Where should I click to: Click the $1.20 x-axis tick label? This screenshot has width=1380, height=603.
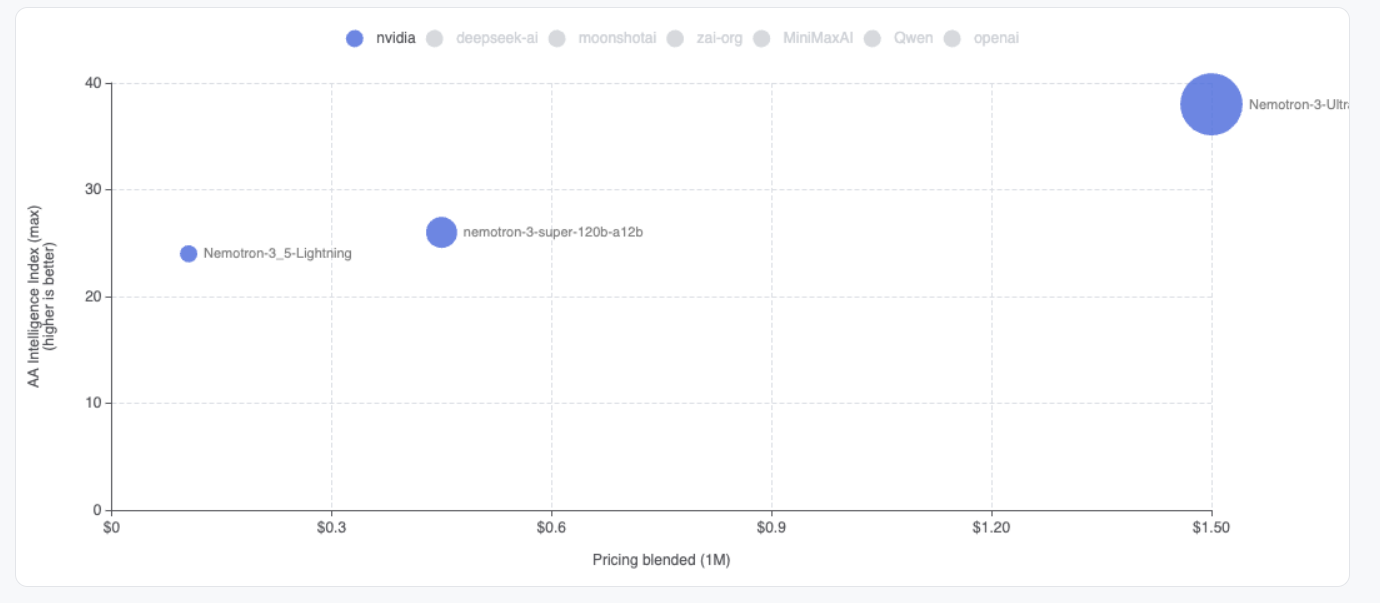coord(991,526)
